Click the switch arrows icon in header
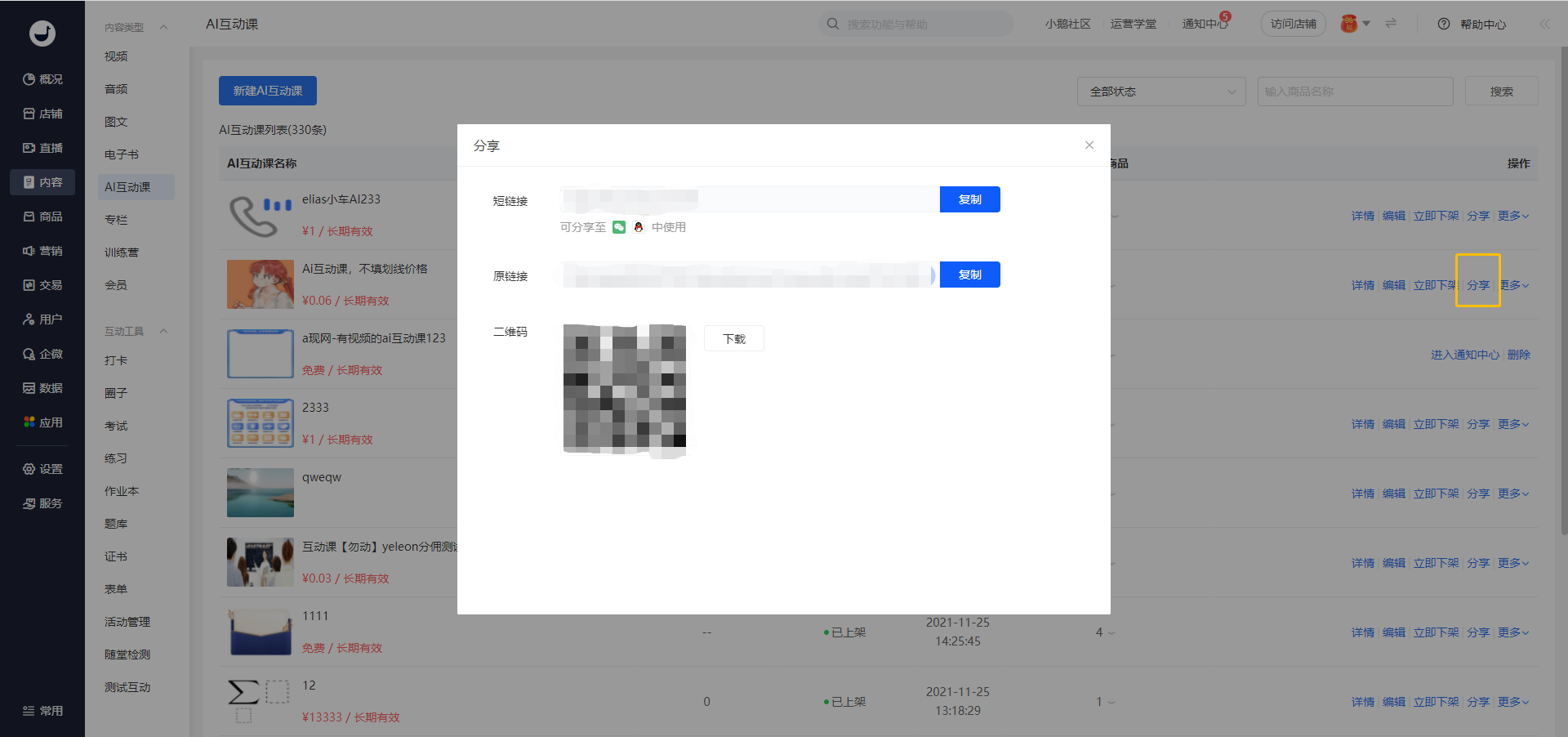 (x=1391, y=24)
